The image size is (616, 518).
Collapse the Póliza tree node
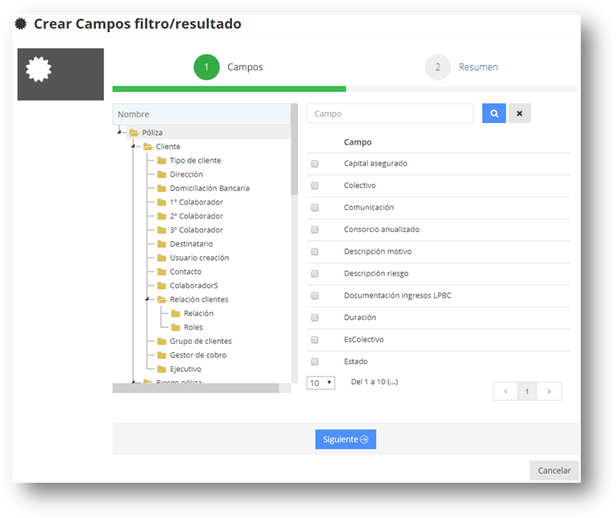[x=119, y=132]
